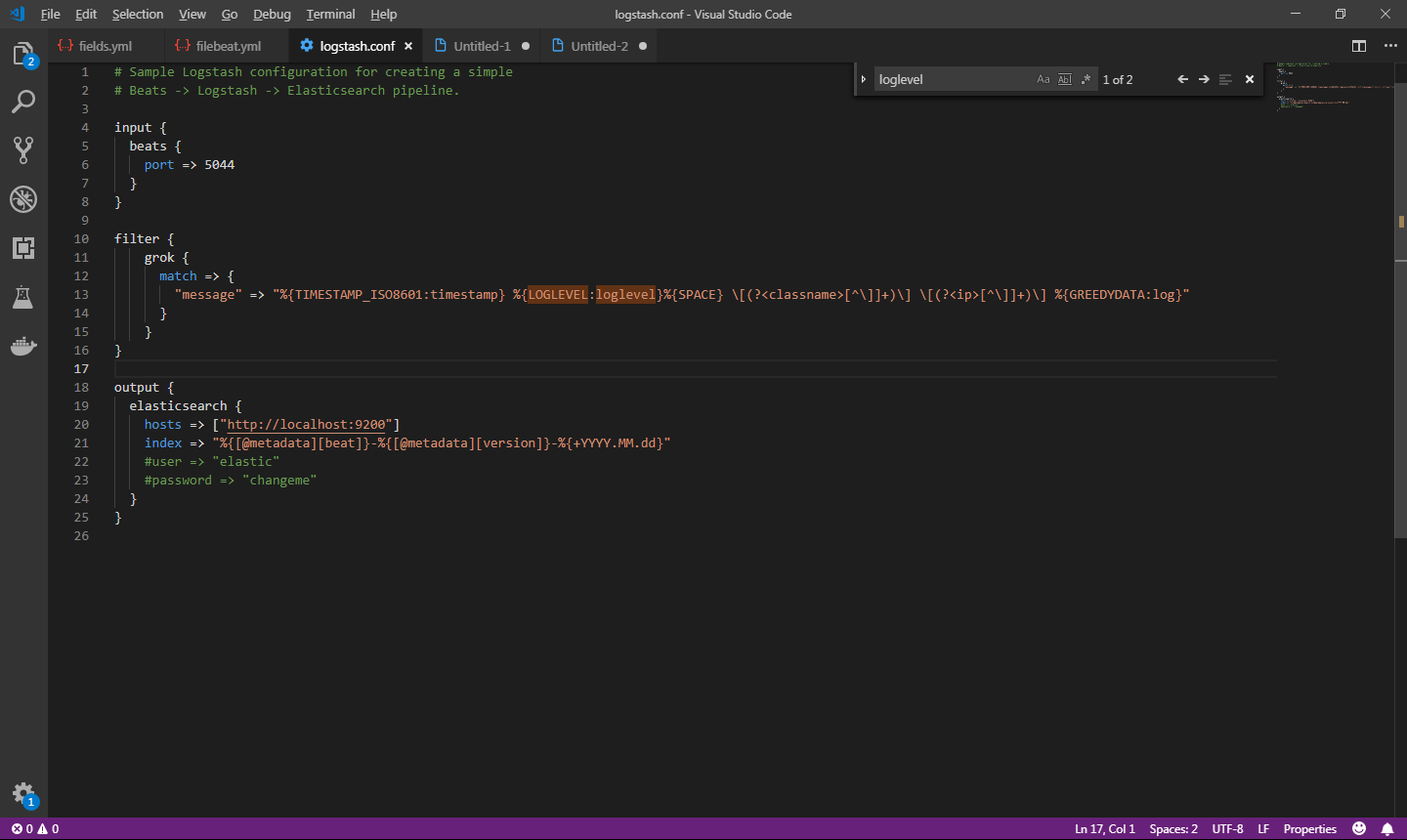
Task: Open the Go menu
Action: click(230, 14)
